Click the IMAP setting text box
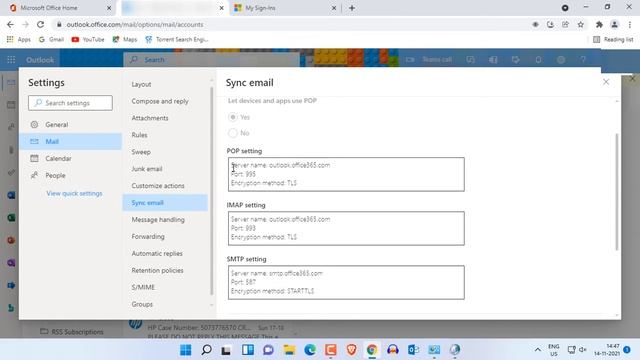 (346, 228)
